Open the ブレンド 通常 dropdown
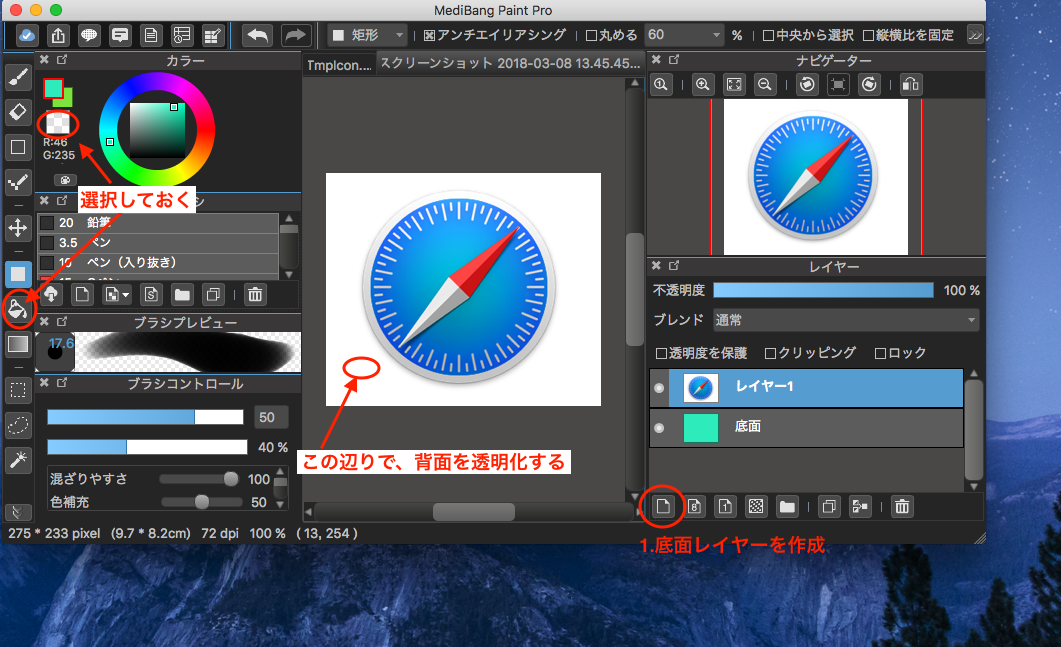Screen dimensions: 1061x647 tap(846, 320)
